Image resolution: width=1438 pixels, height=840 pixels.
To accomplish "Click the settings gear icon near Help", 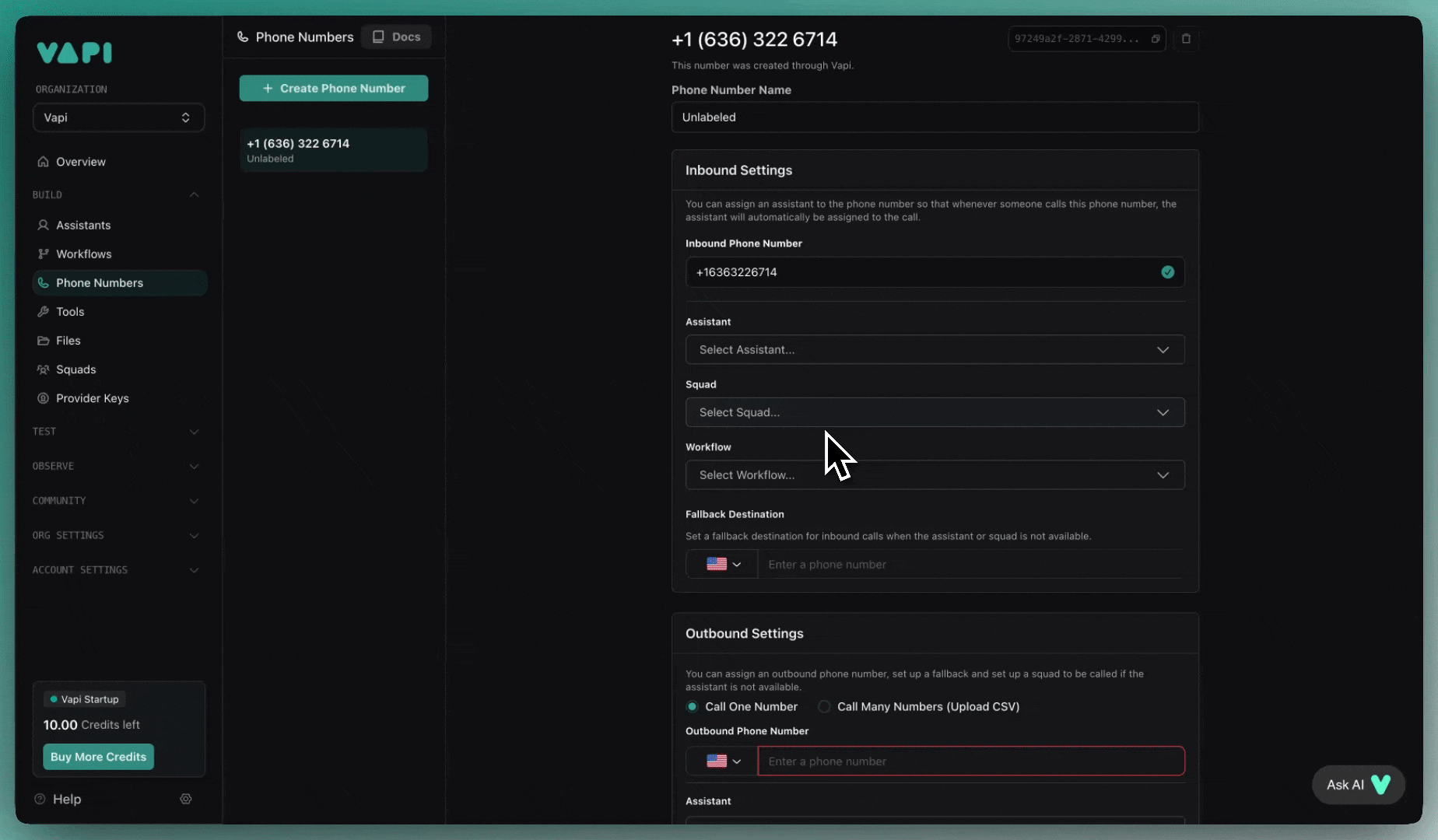I will [186, 799].
